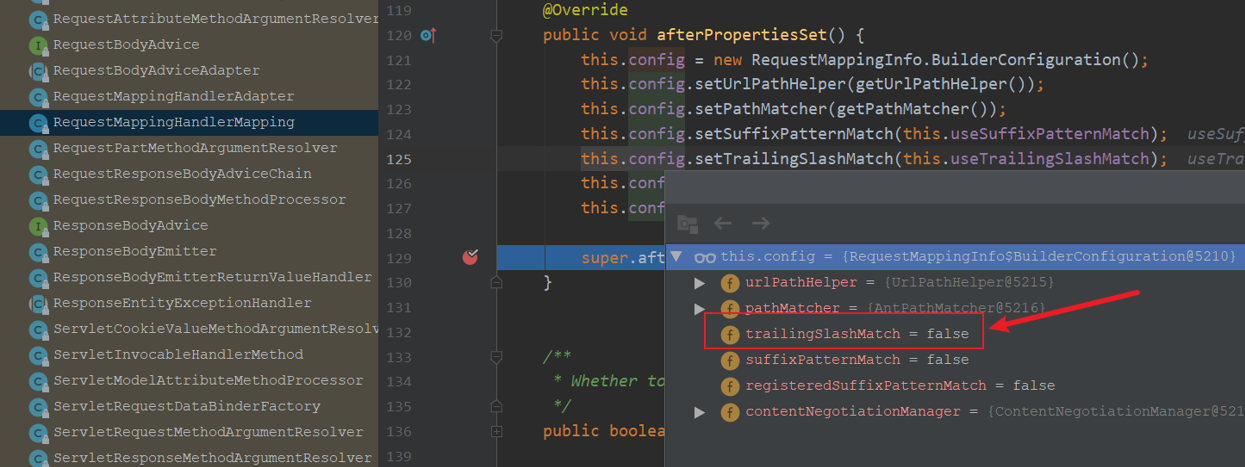Click the field icon beside urlPathHelper
The image size is (1245, 467).
coord(730,283)
